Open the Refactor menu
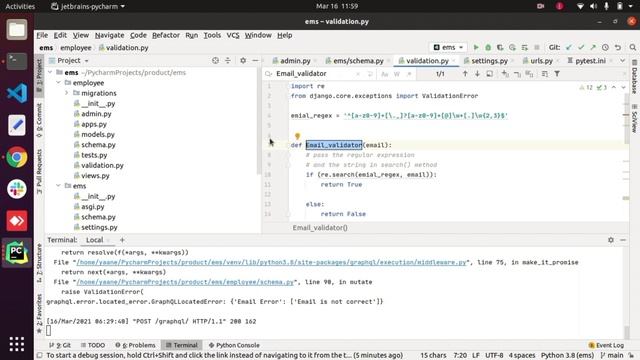Image resolution: width=640 pixels, height=360 pixels. (166, 35)
